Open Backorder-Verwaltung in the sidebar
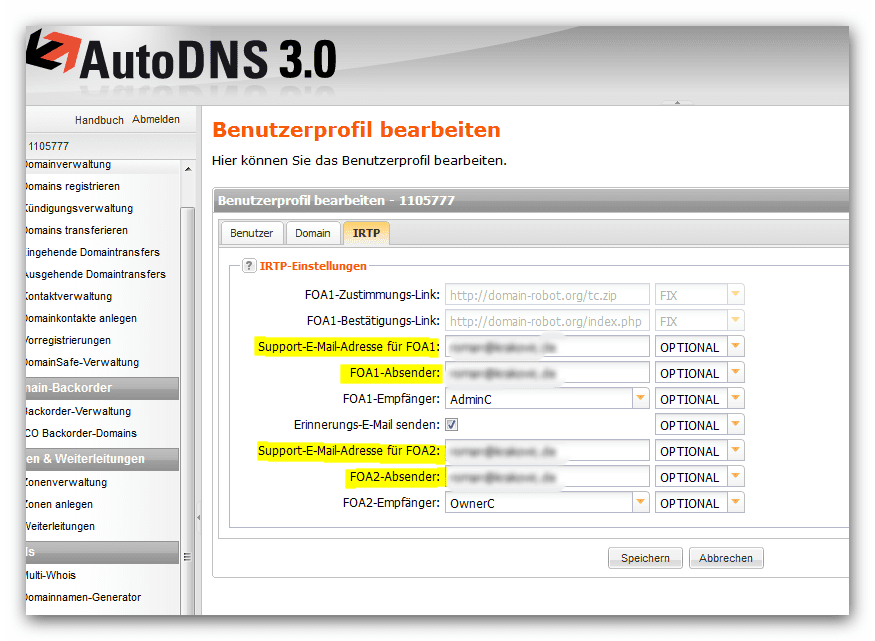The height and width of the screenshot is (641, 875). click(x=78, y=411)
